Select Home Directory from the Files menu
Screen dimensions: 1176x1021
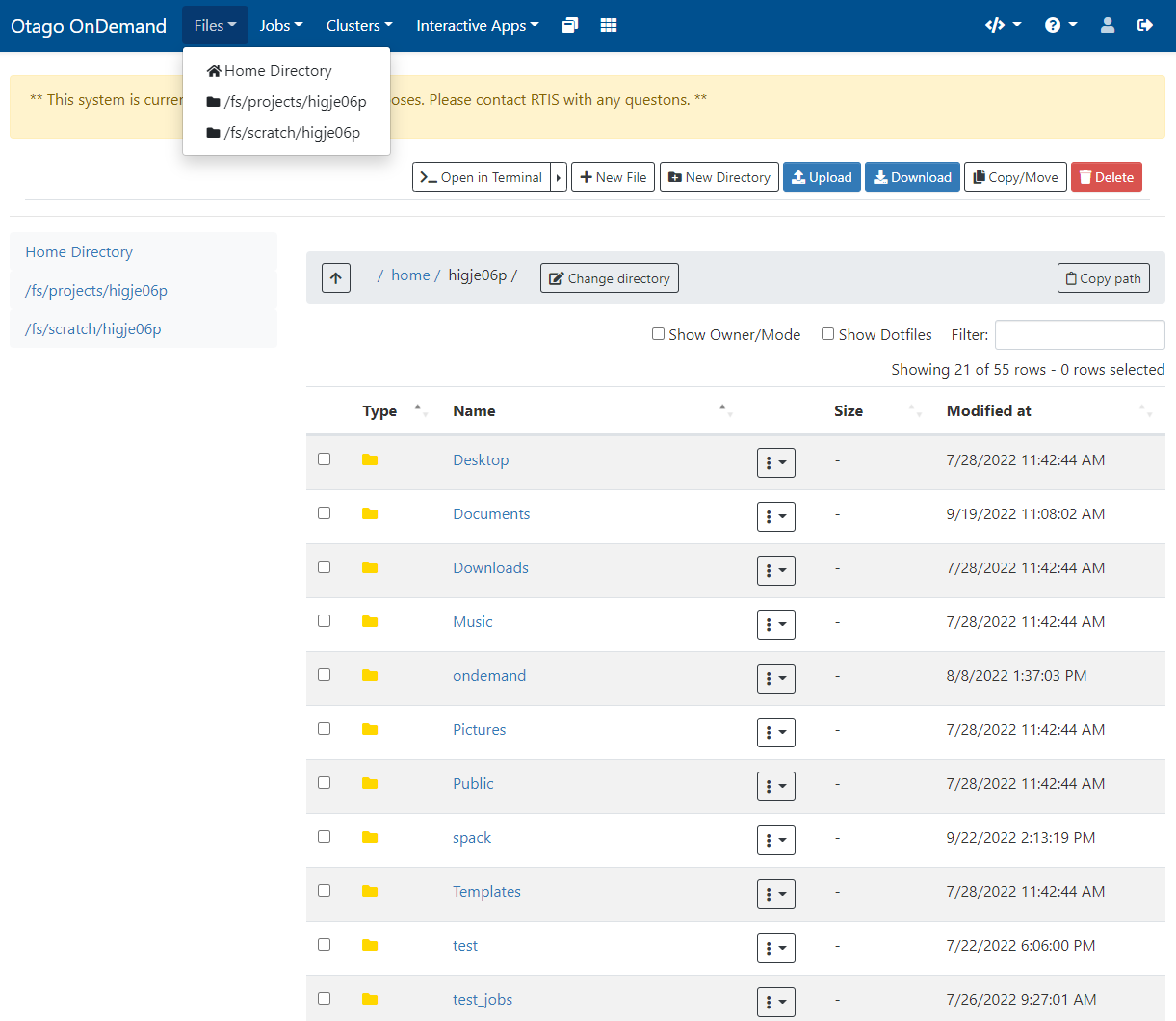point(277,70)
